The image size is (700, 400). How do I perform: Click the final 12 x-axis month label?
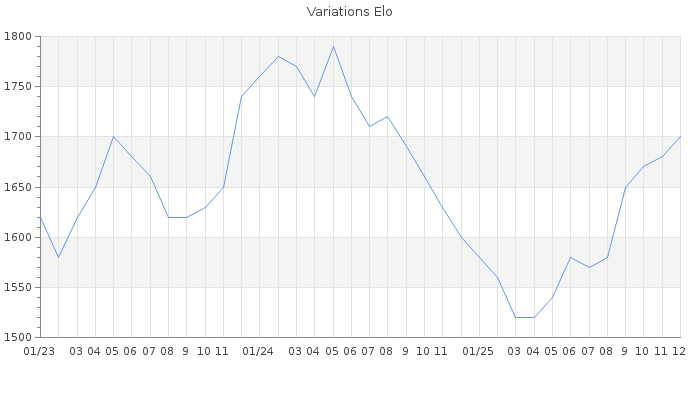[x=678, y=351]
